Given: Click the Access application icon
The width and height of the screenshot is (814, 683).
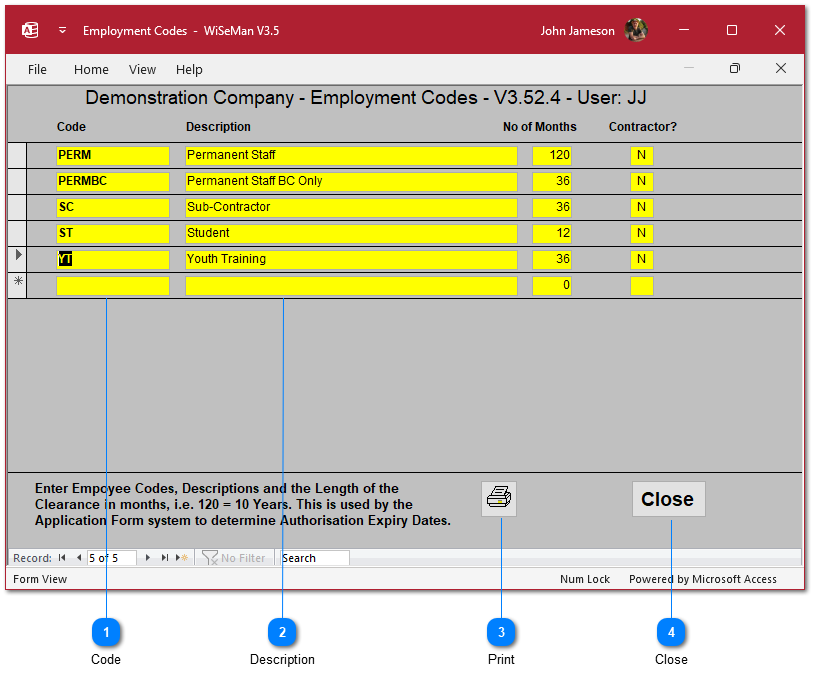Looking at the screenshot, I should [30, 31].
